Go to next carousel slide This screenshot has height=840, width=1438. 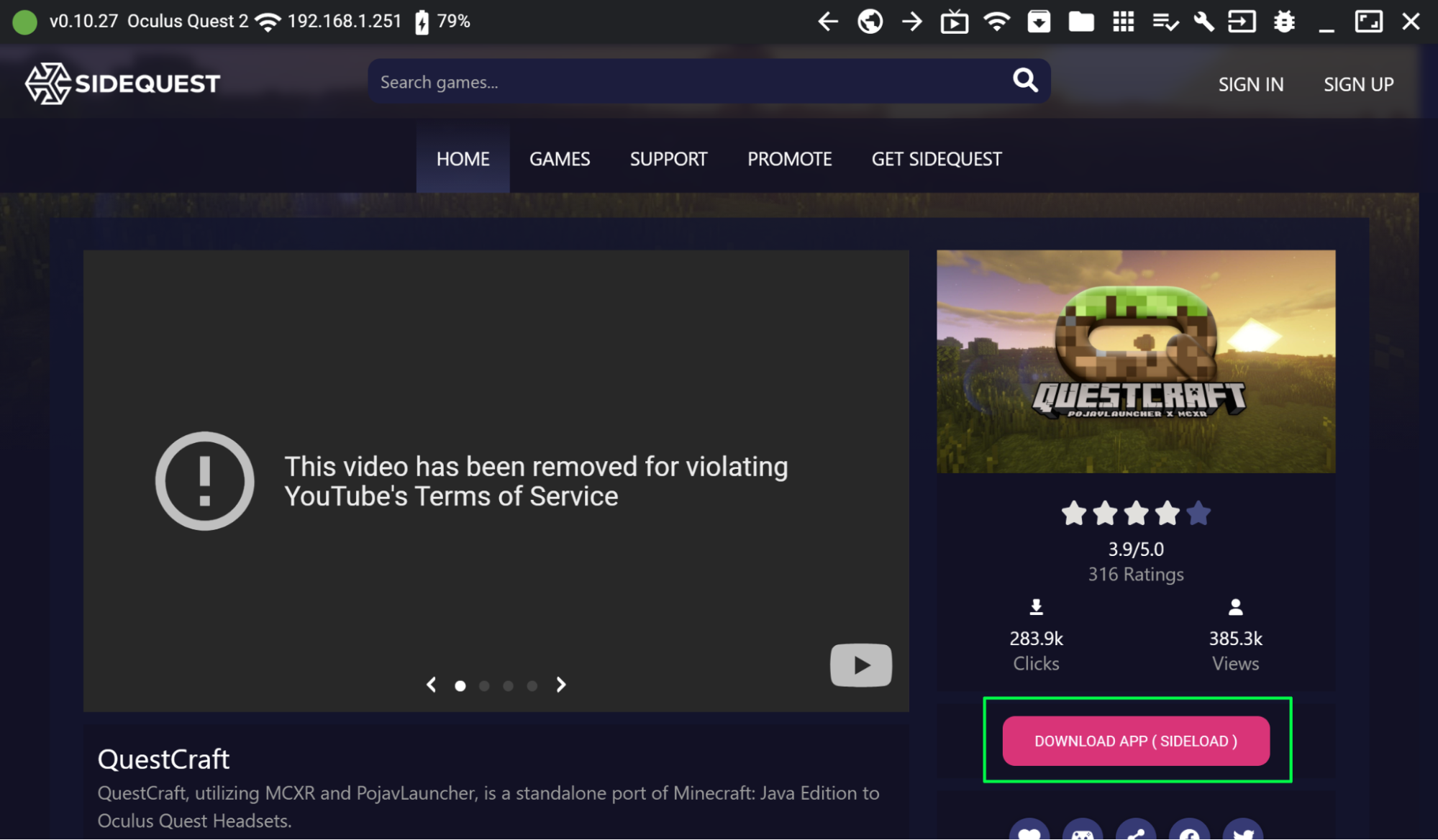pos(561,685)
